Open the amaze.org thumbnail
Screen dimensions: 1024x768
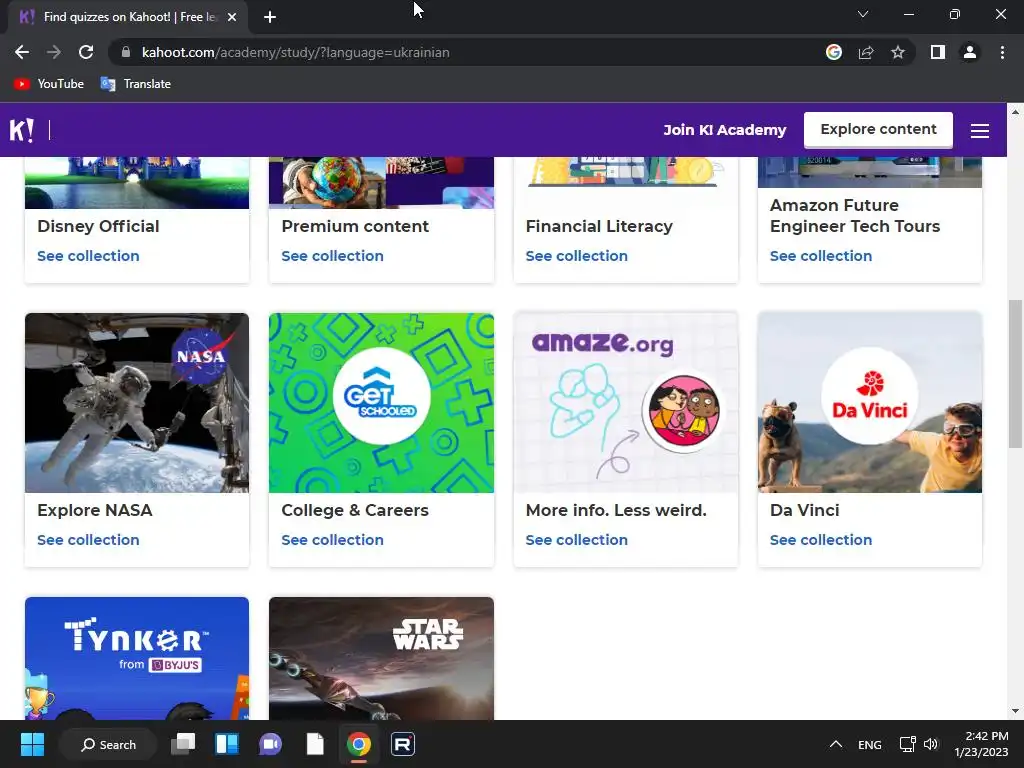click(x=626, y=402)
